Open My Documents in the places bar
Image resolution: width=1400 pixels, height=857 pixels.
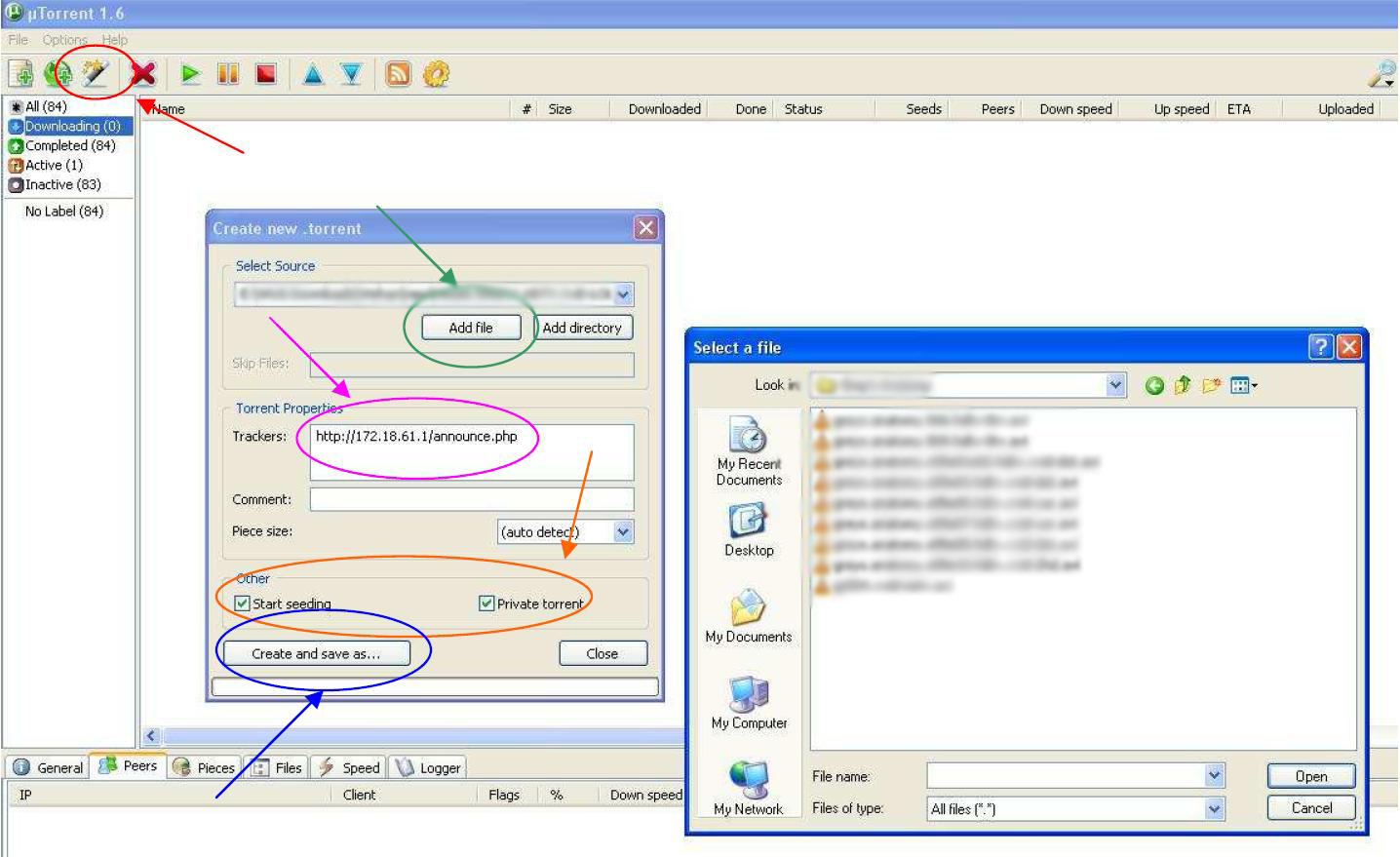tap(749, 616)
